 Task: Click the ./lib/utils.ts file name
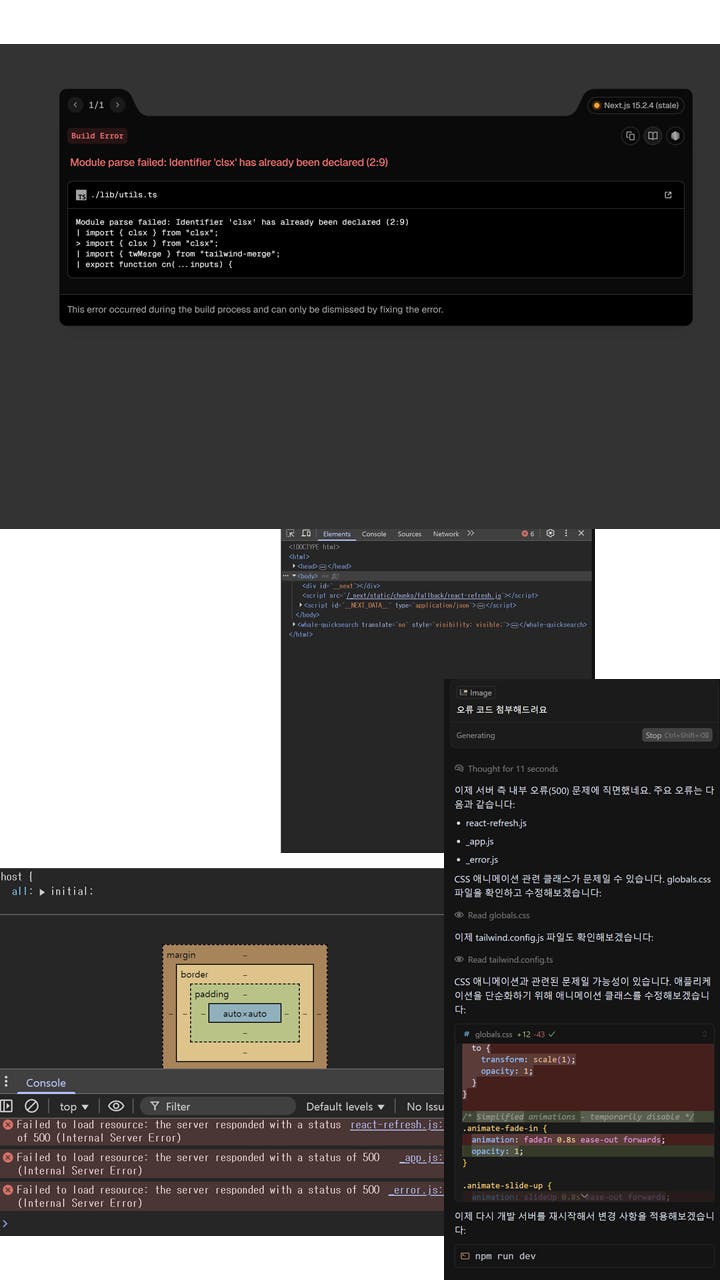point(124,195)
